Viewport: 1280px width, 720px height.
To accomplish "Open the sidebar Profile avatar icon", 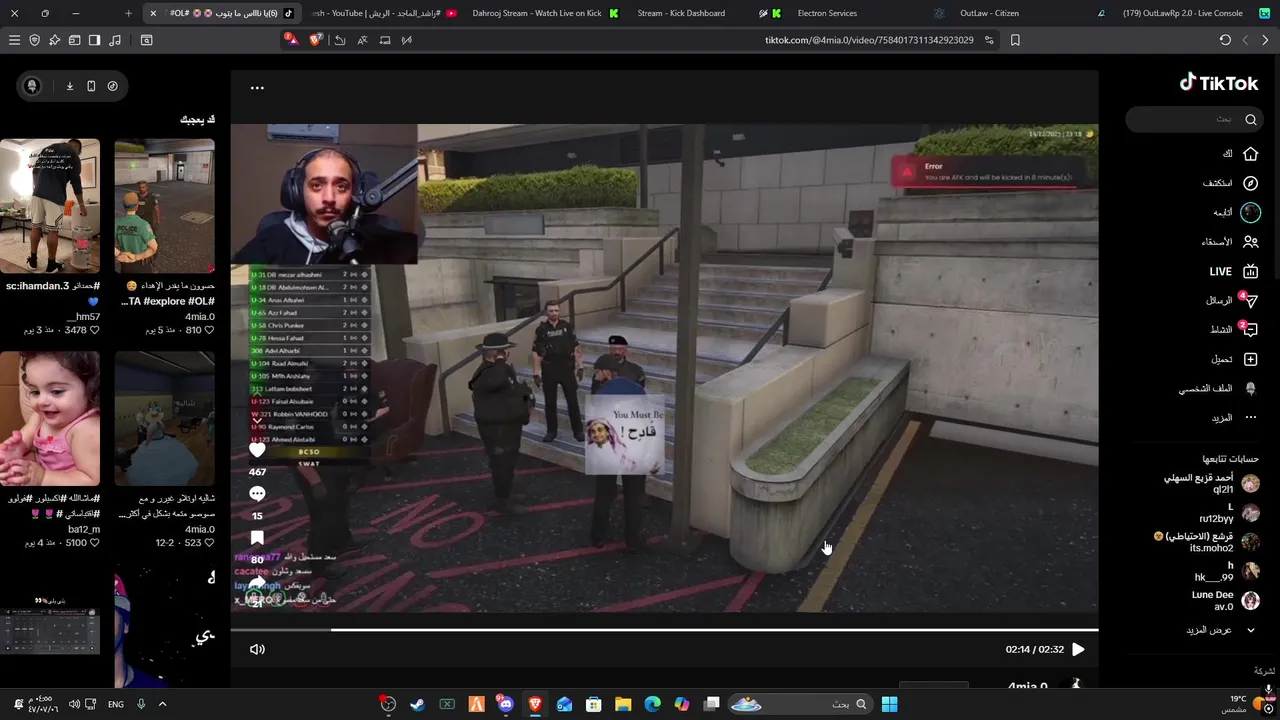I will [x=1250, y=388].
